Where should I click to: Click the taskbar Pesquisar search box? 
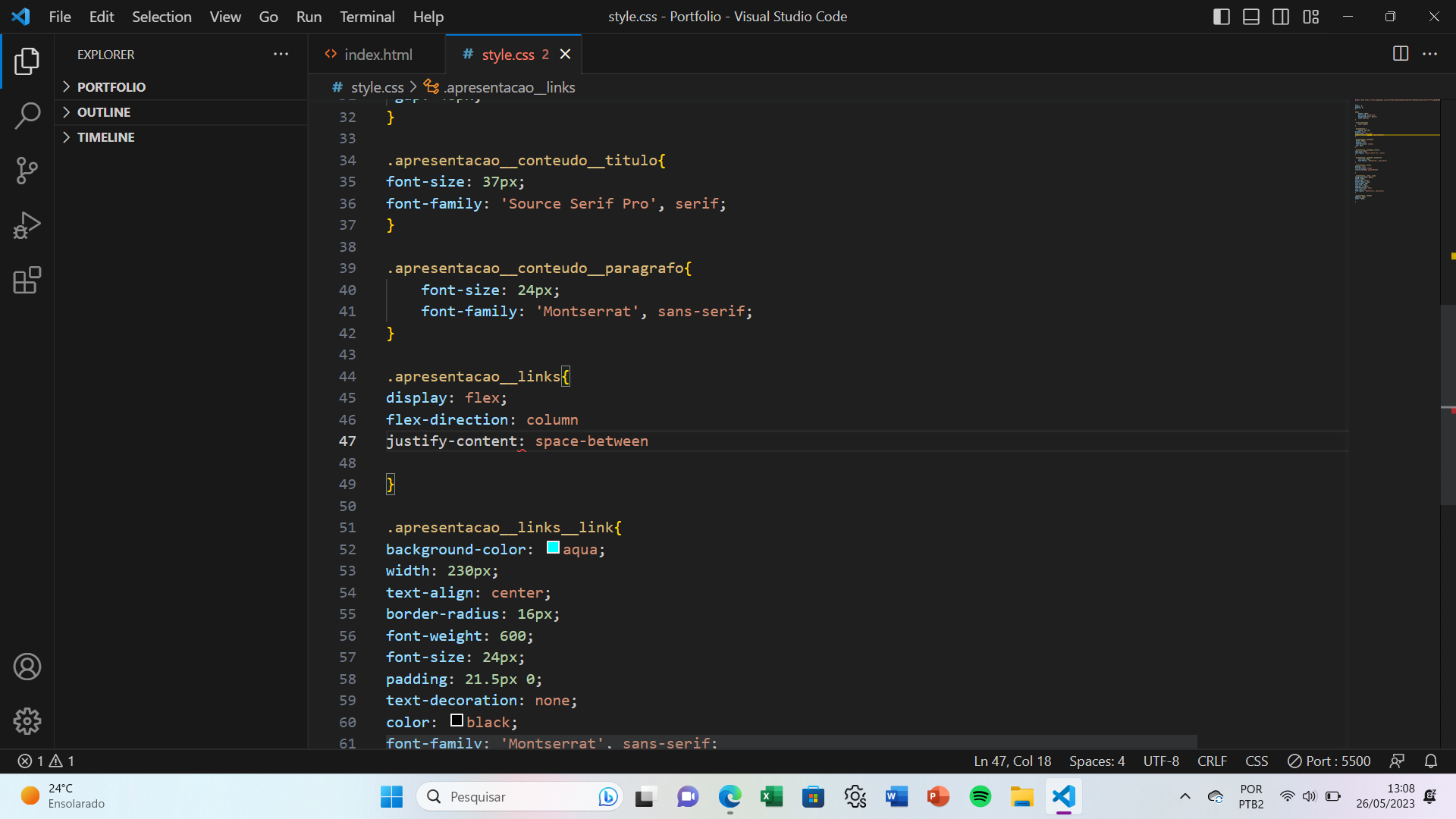pos(520,797)
